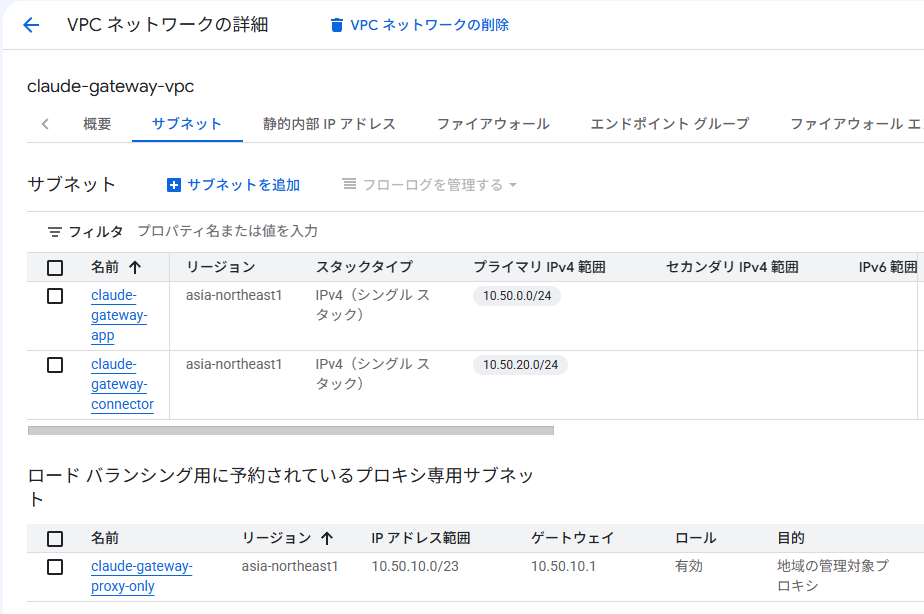Open the claude-gateway-proxy-only subnet link
Viewport: 924px width, 614px height.
click(x=141, y=576)
